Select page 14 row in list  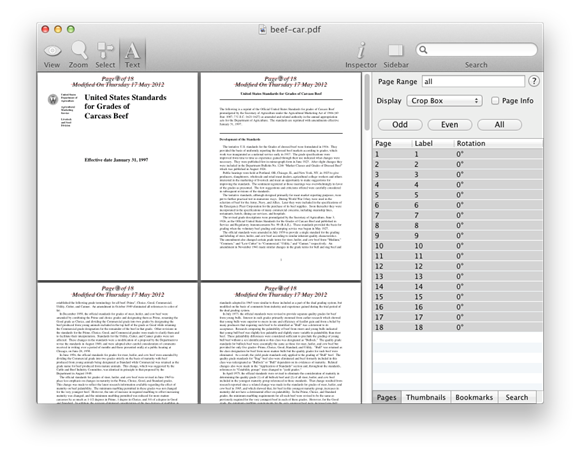point(458,286)
